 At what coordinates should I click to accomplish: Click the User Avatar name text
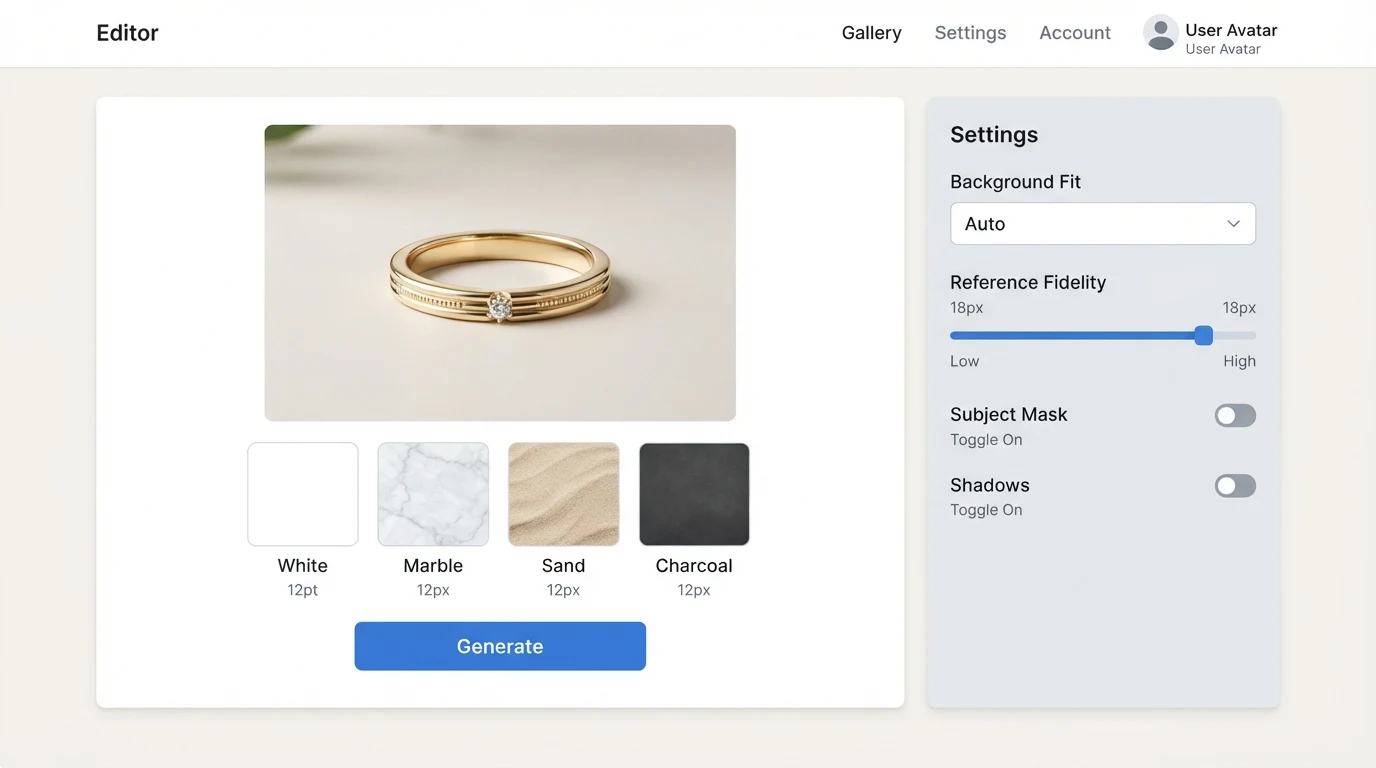[x=1231, y=30]
